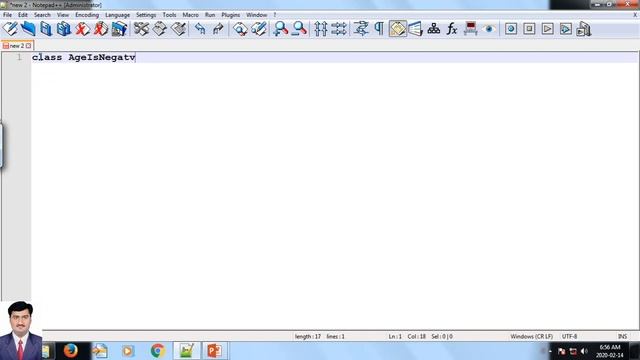
Task: Click the Zoom Out magnifier icon
Action: [x=299, y=29]
